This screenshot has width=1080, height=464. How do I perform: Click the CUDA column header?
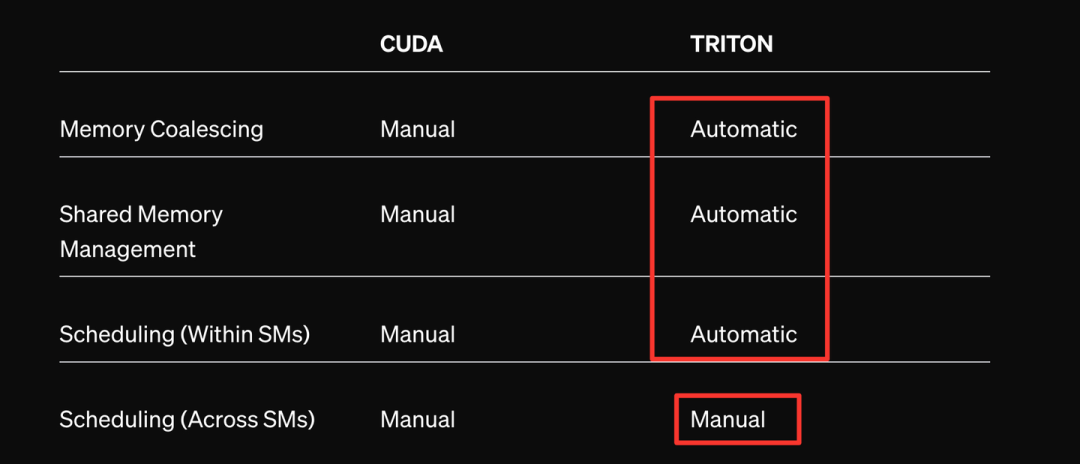(411, 44)
